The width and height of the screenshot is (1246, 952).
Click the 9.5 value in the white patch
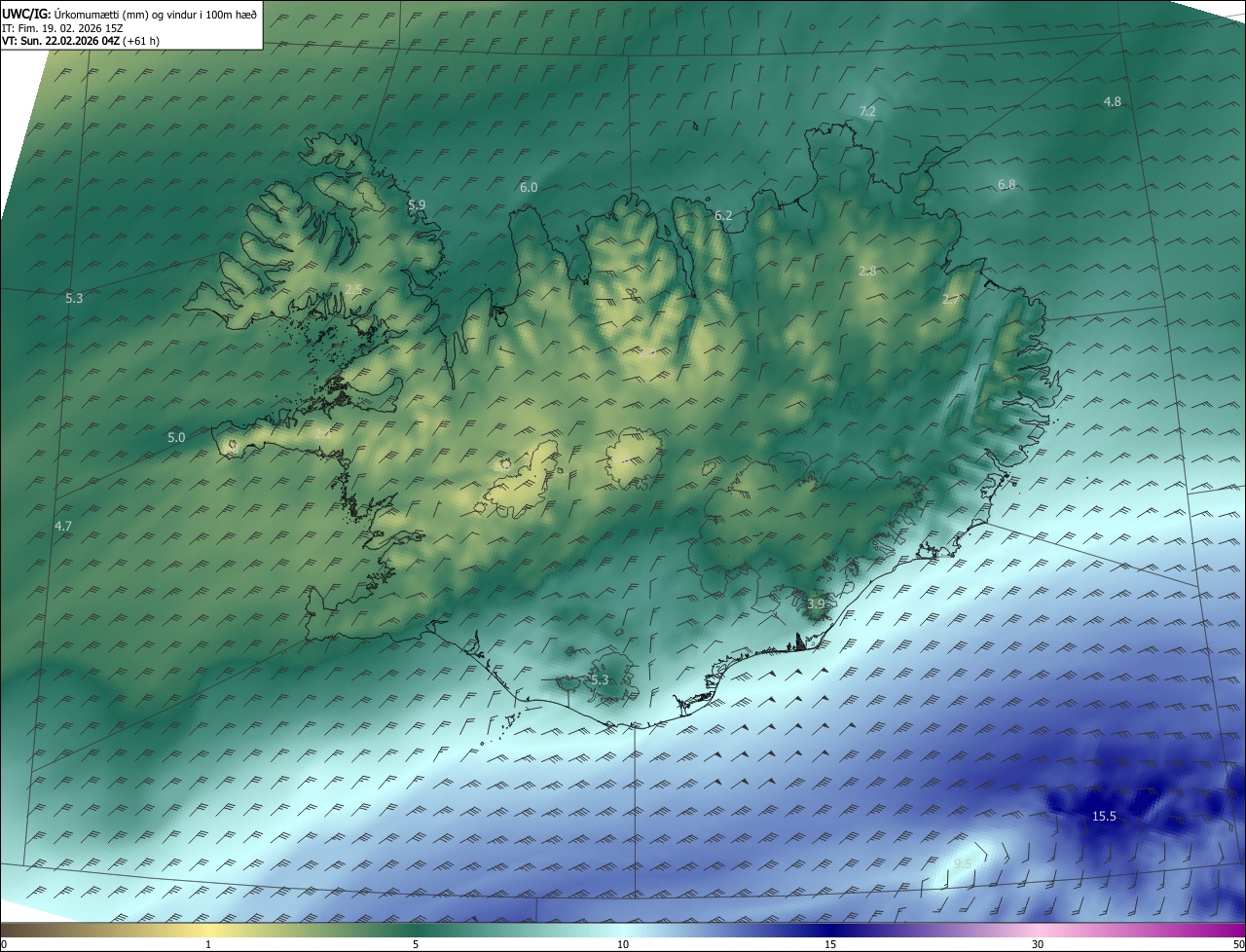click(x=963, y=864)
